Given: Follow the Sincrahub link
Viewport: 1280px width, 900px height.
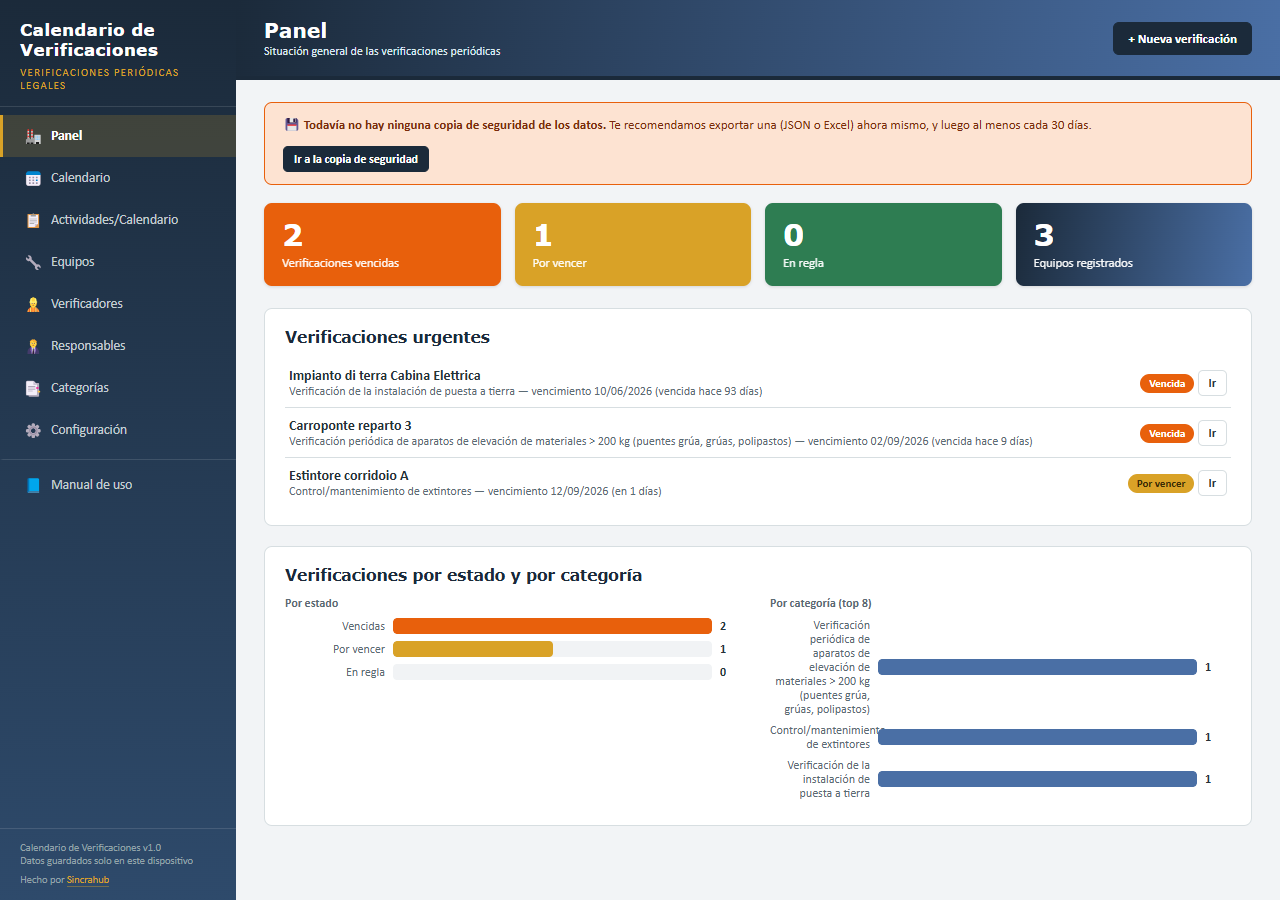Looking at the screenshot, I should point(88,880).
